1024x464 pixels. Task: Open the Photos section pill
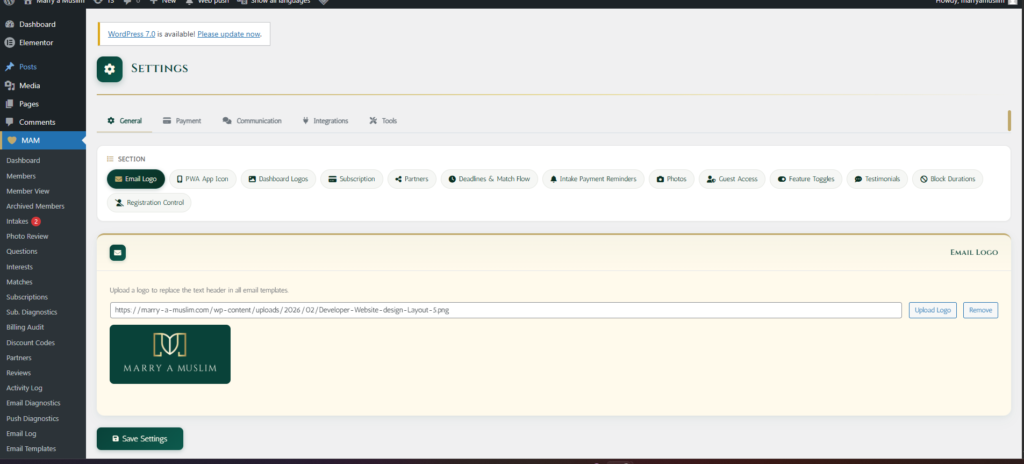pos(671,179)
